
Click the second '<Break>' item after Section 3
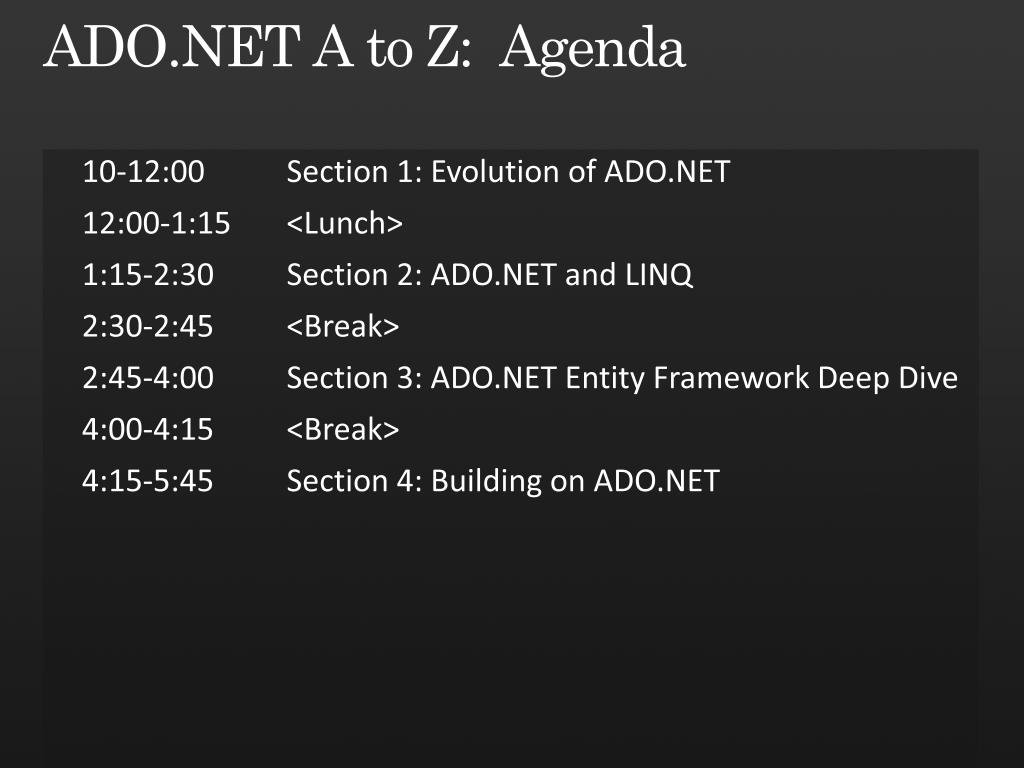pyautogui.click(x=343, y=430)
